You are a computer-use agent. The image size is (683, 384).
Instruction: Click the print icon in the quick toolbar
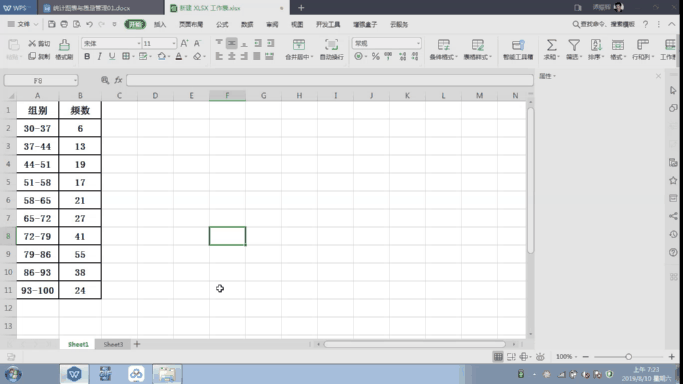[64, 24]
